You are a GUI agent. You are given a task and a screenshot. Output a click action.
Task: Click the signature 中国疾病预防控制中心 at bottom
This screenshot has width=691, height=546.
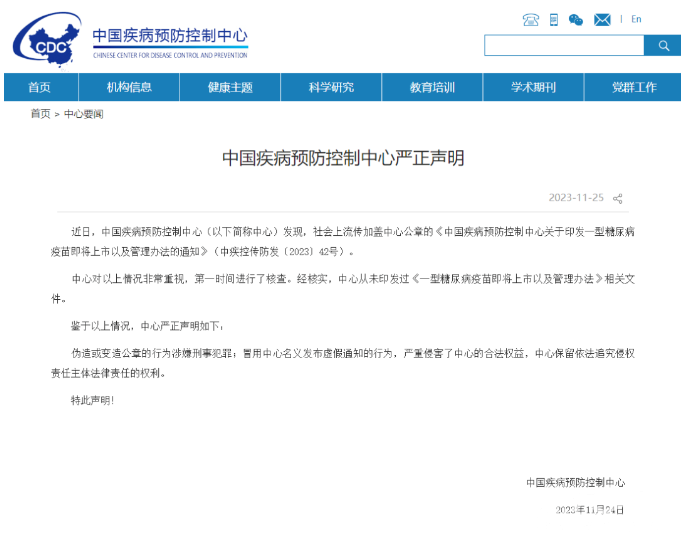coord(576,483)
